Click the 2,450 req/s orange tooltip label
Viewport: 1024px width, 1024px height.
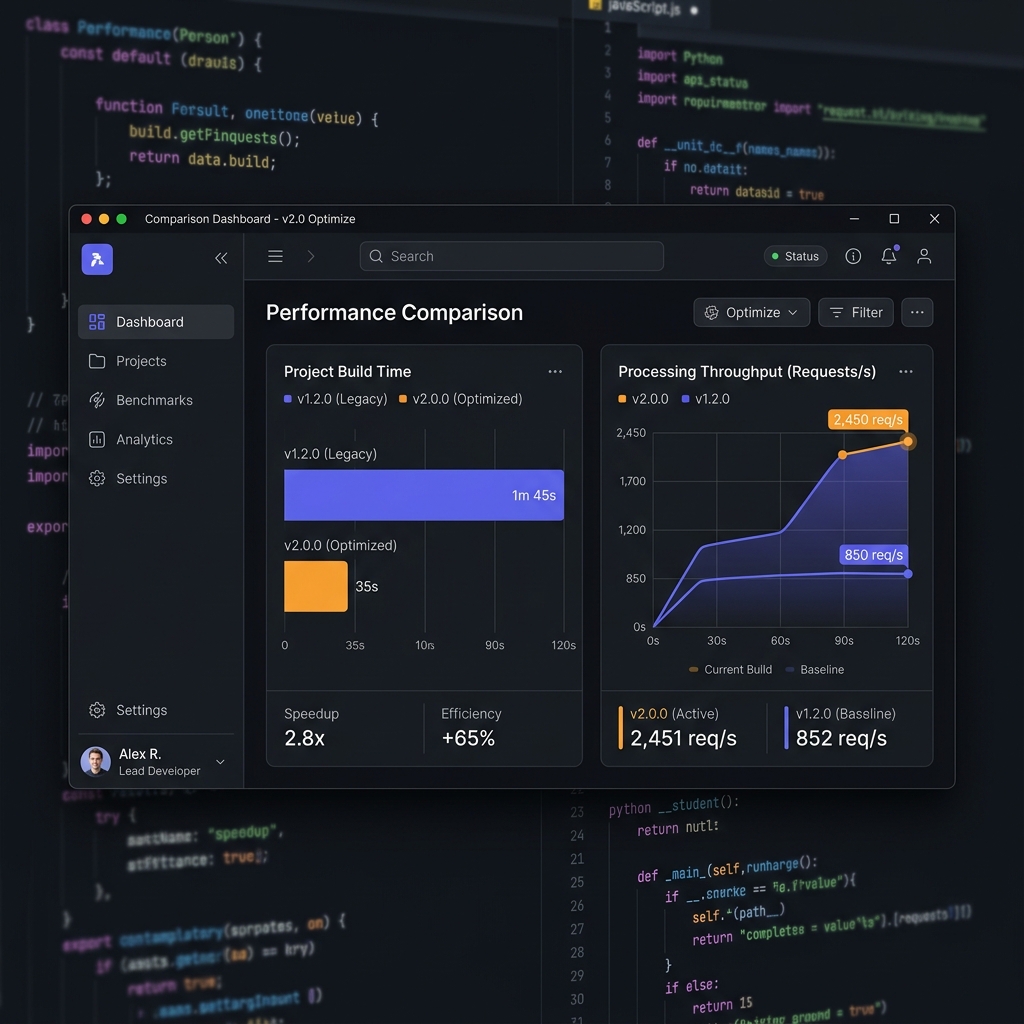[868, 420]
